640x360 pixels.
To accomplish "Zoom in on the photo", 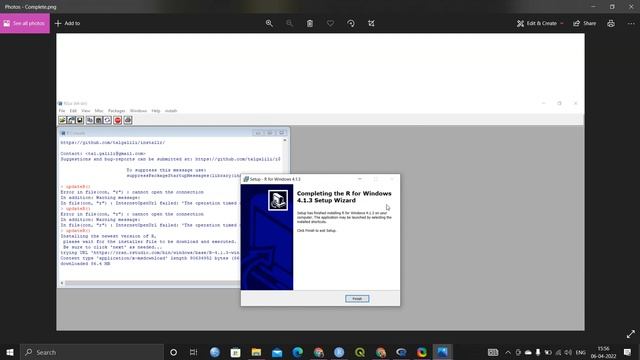I will [x=269, y=23].
